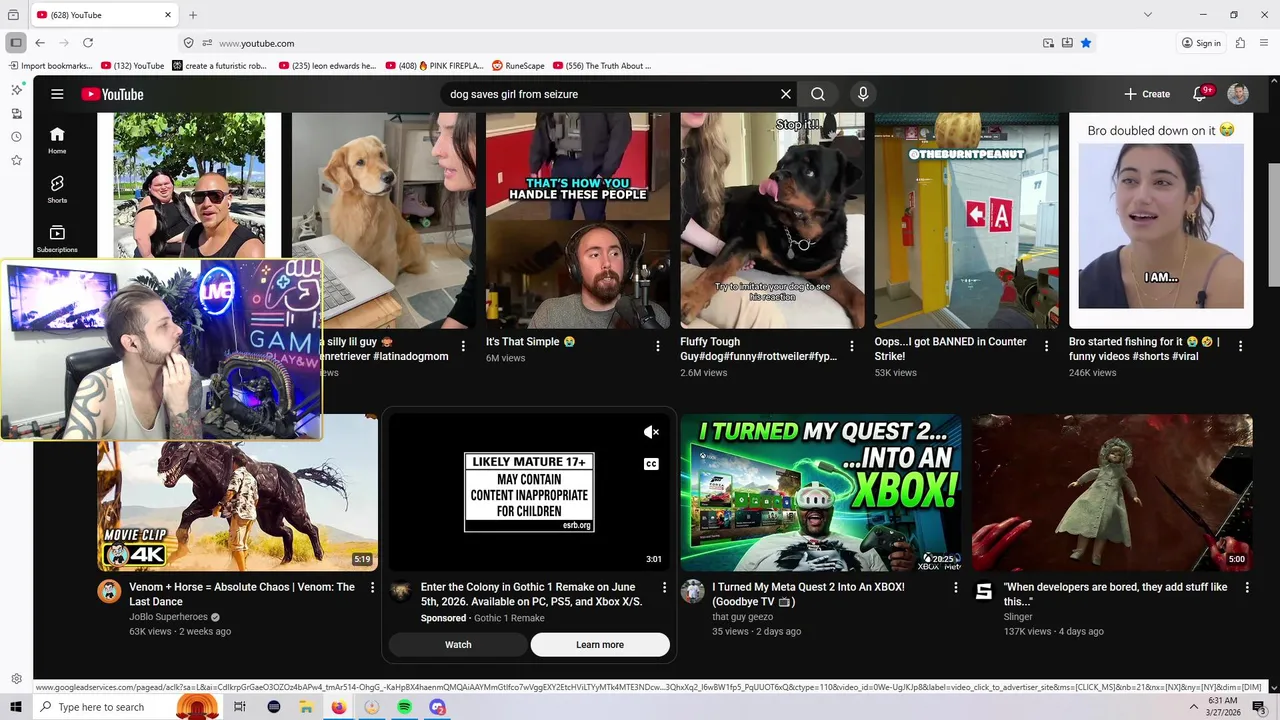The image size is (1280, 720).
Task: Toggle captions on the Gothic ad preview
Action: [651, 464]
